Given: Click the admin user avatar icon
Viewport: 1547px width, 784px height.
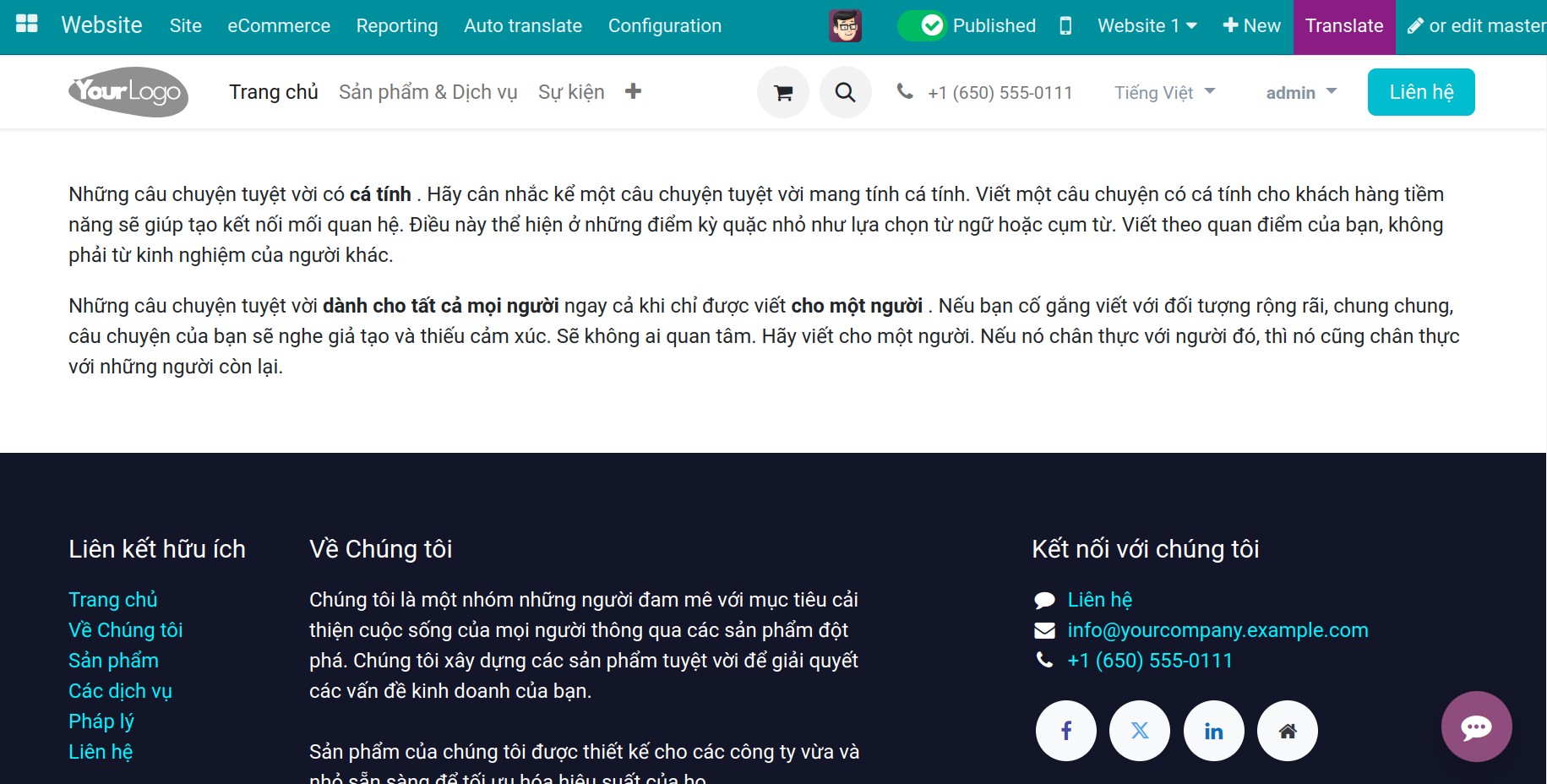Looking at the screenshot, I should pyautogui.click(x=845, y=26).
